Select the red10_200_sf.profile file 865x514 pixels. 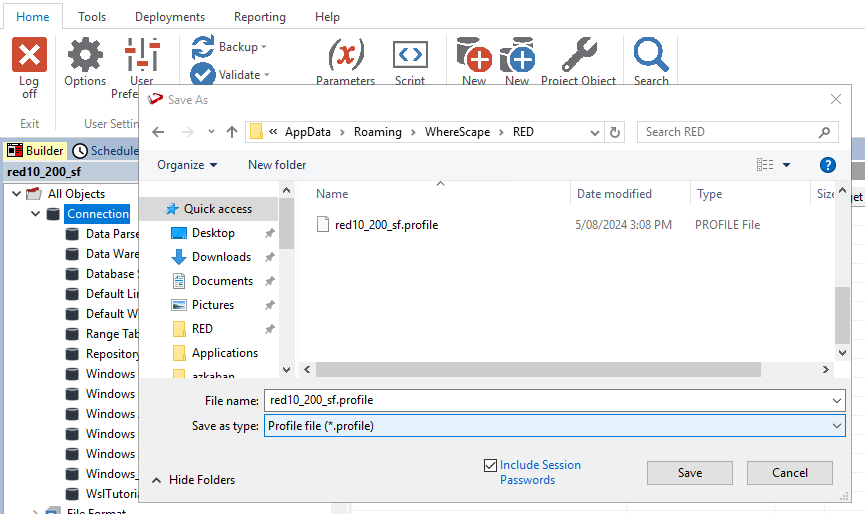click(386, 225)
